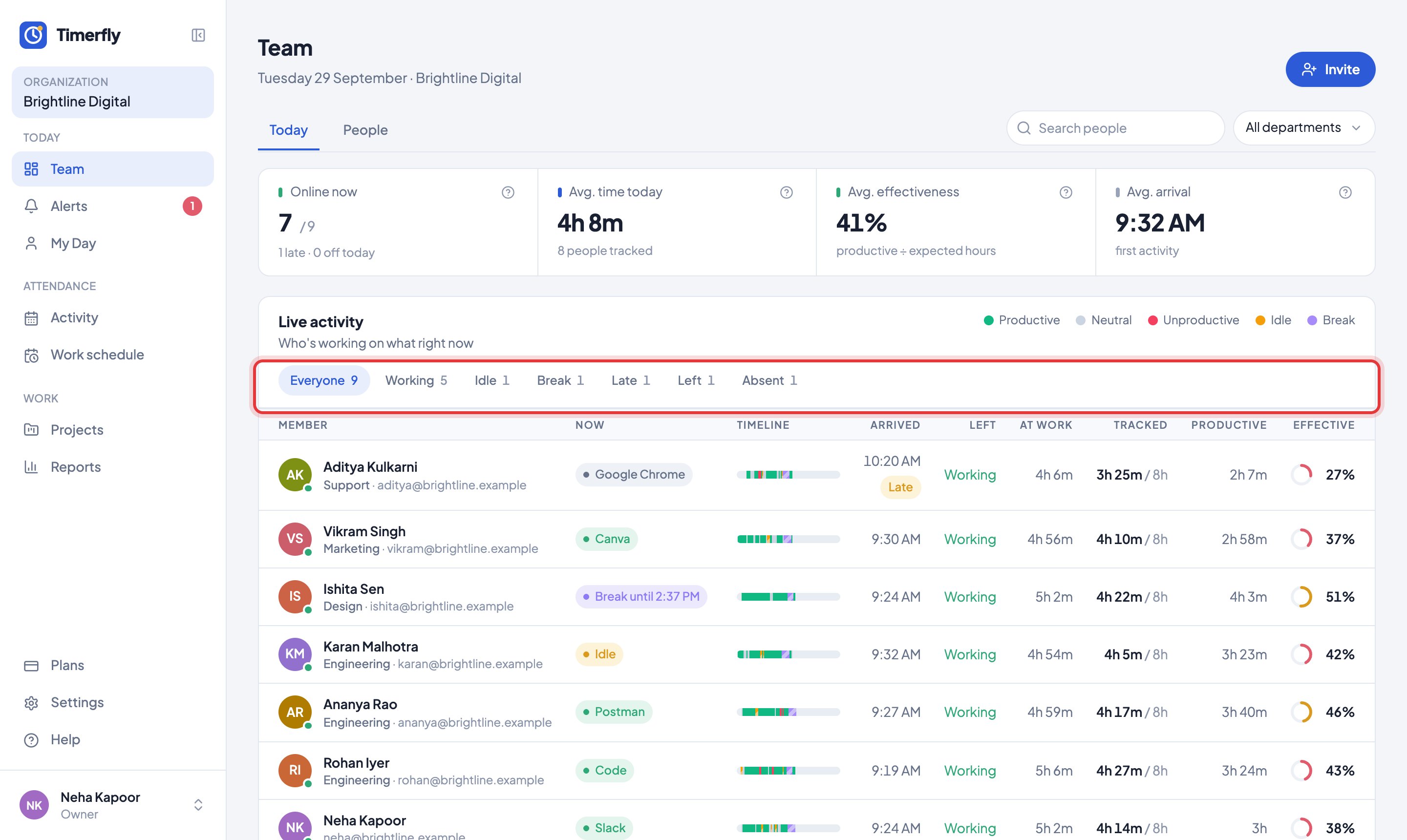The width and height of the screenshot is (1407, 840).
Task: Click the Invite button
Action: (1330, 70)
